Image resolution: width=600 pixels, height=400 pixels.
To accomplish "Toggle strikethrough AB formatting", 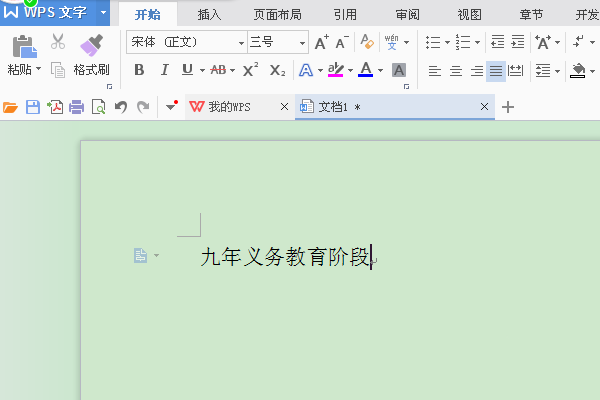I will click(x=218, y=70).
